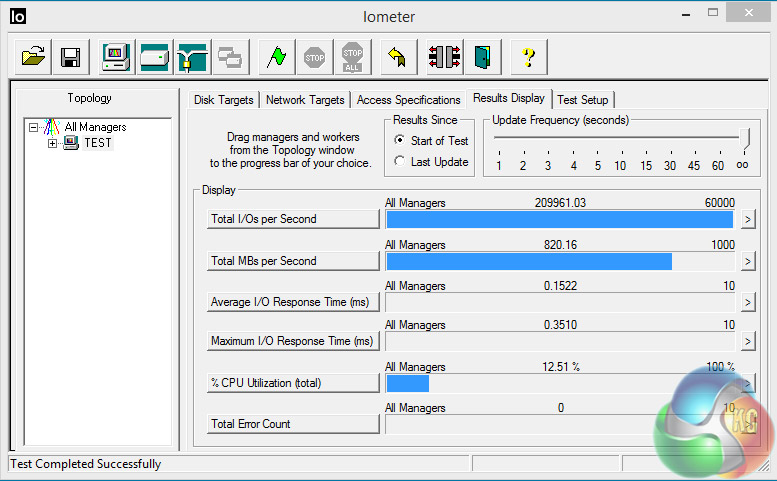Click the 0.1522 response time value
This screenshot has width=777, height=481.
pyautogui.click(x=560, y=285)
